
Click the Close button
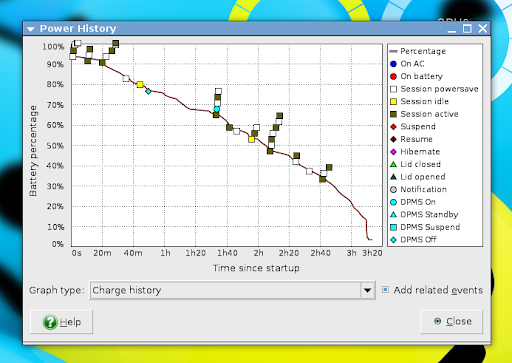[x=451, y=321]
